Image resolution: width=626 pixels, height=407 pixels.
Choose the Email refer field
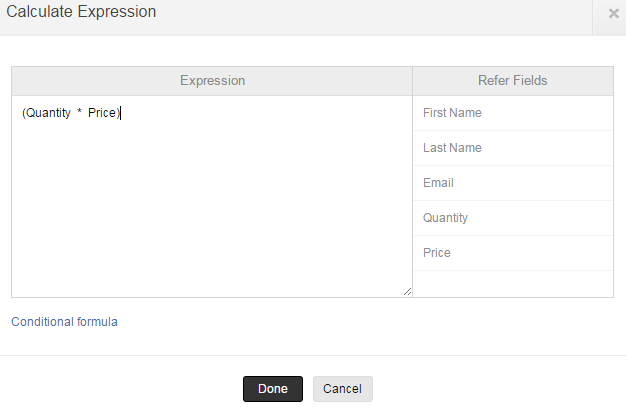pyautogui.click(x=438, y=183)
